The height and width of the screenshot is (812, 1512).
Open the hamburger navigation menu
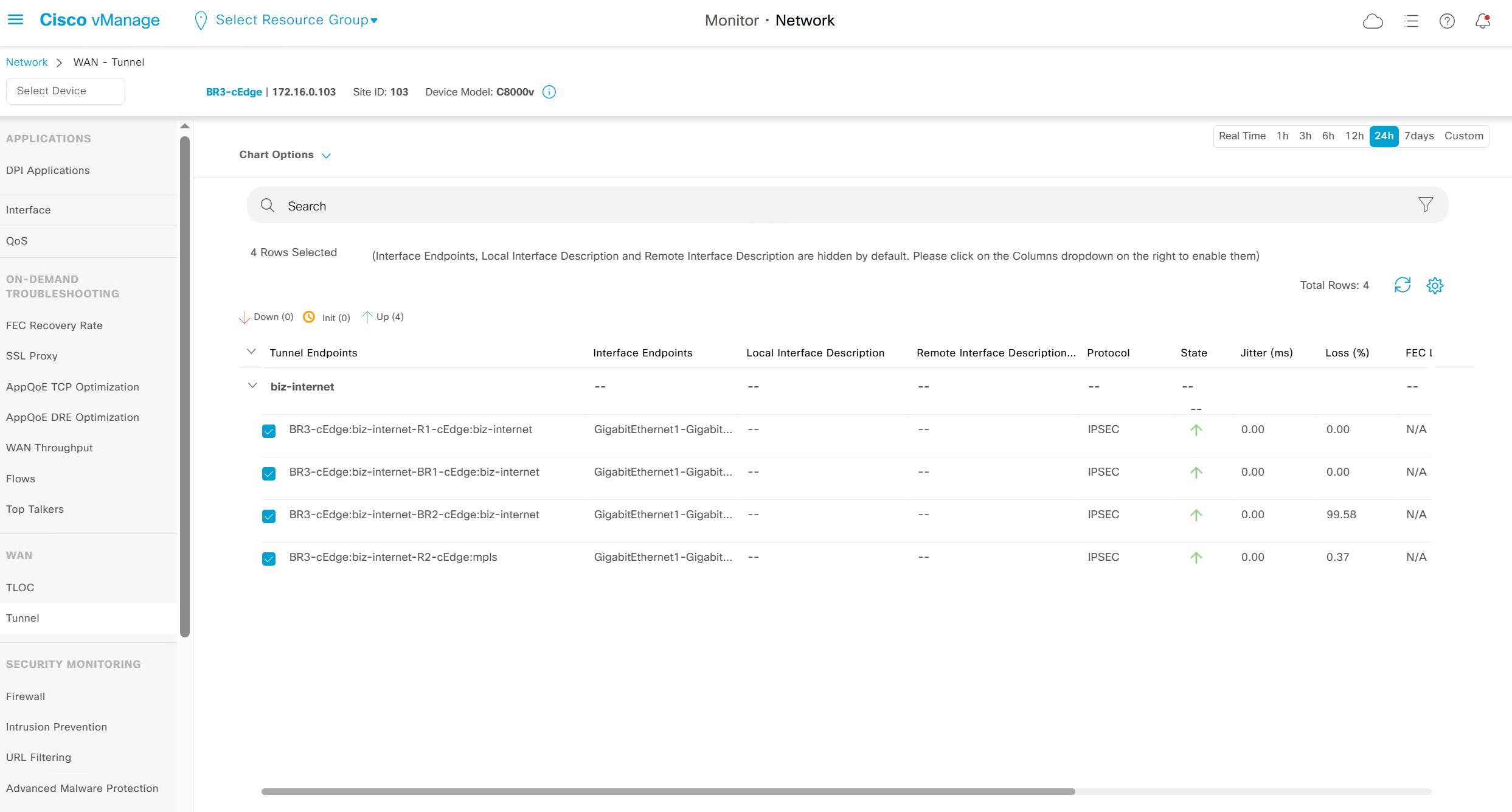click(x=15, y=20)
